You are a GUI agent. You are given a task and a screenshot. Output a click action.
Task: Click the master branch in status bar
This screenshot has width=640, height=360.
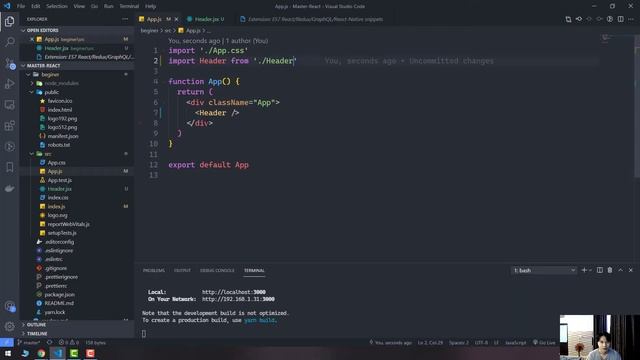29,342
